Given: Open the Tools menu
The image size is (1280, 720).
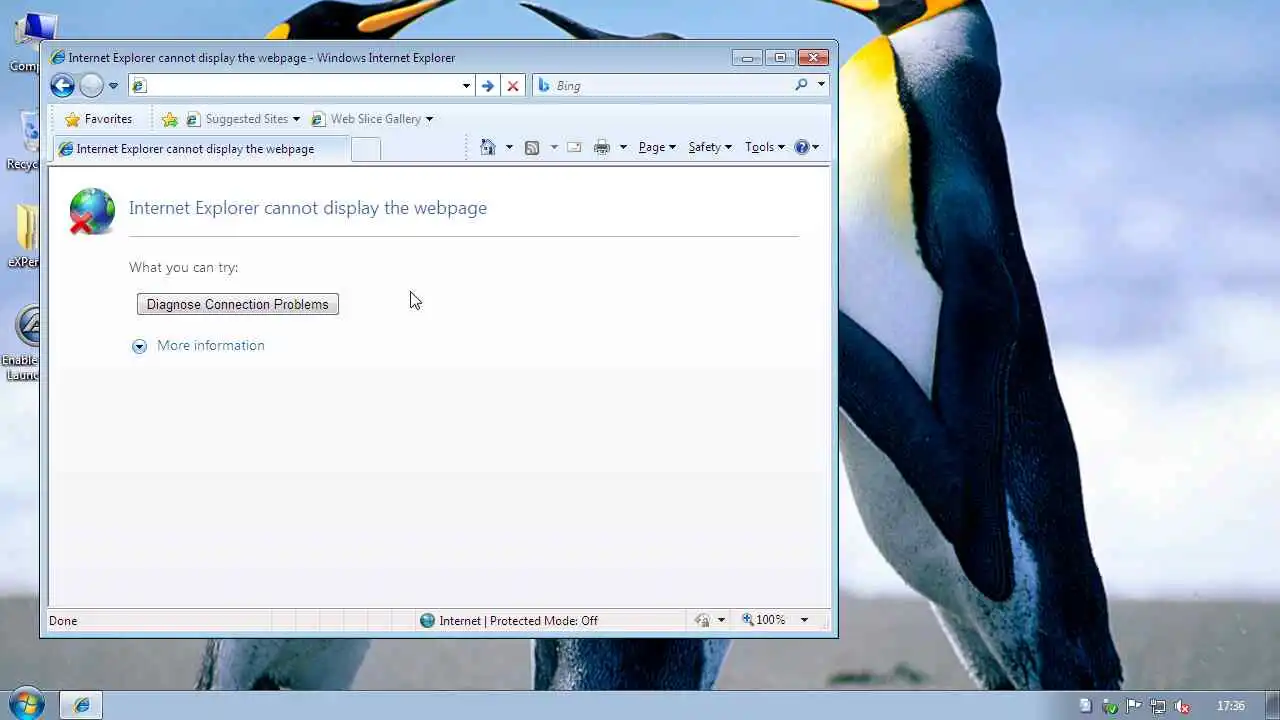Looking at the screenshot, I should tap(765, 147).
